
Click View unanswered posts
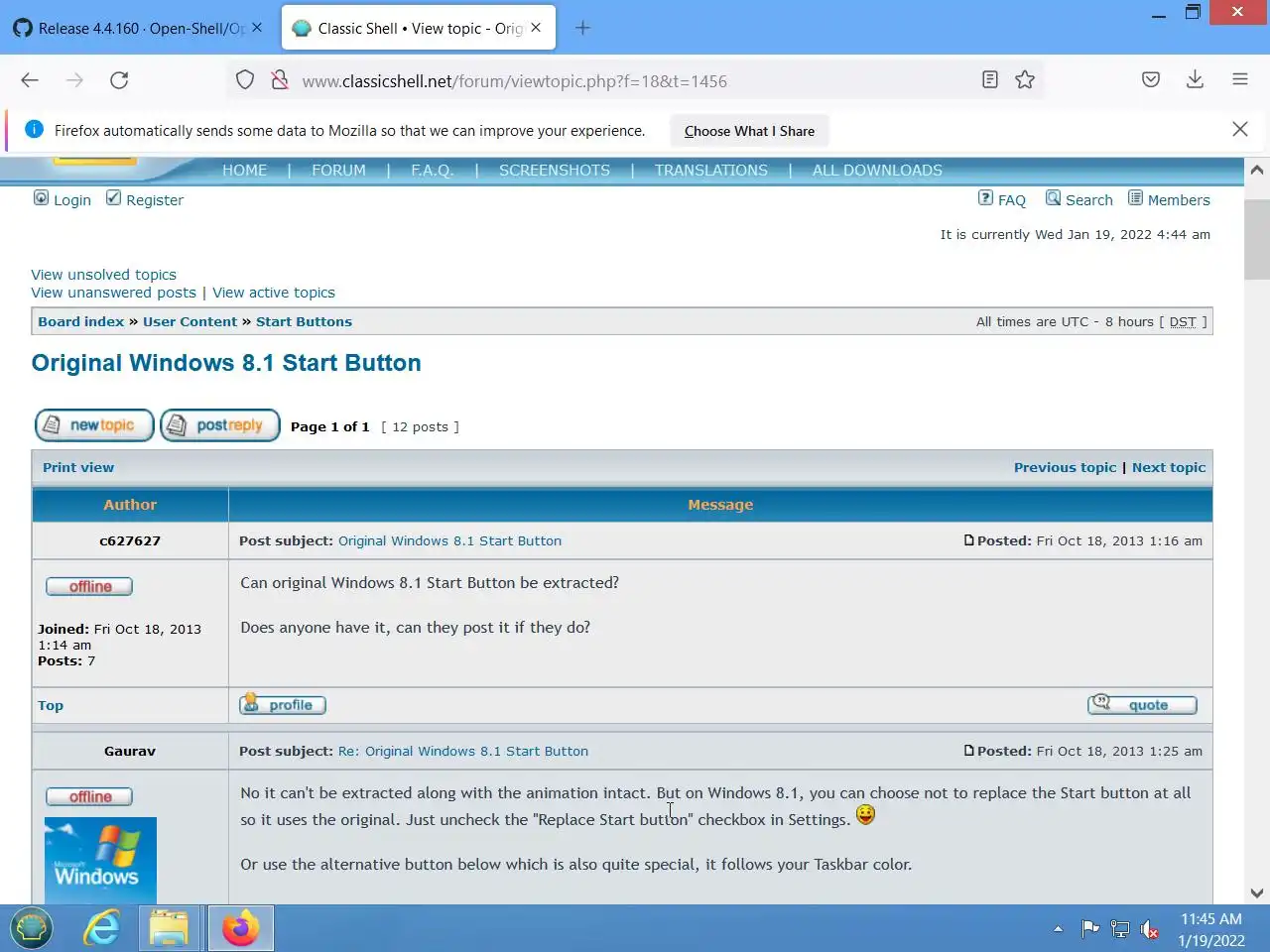[x=113, y=293]
